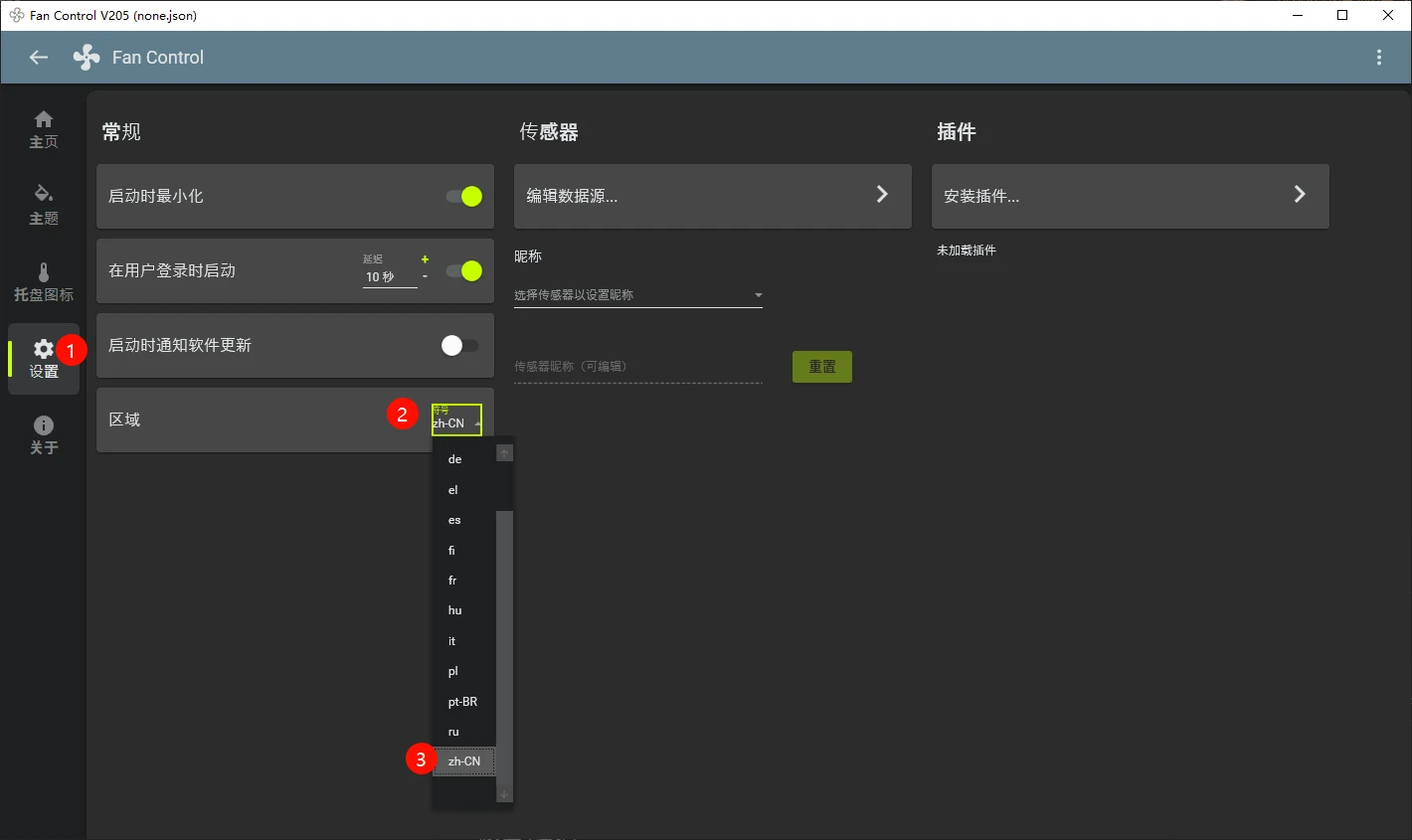Toggle 启动时最小化 switch off

[464, 197]
